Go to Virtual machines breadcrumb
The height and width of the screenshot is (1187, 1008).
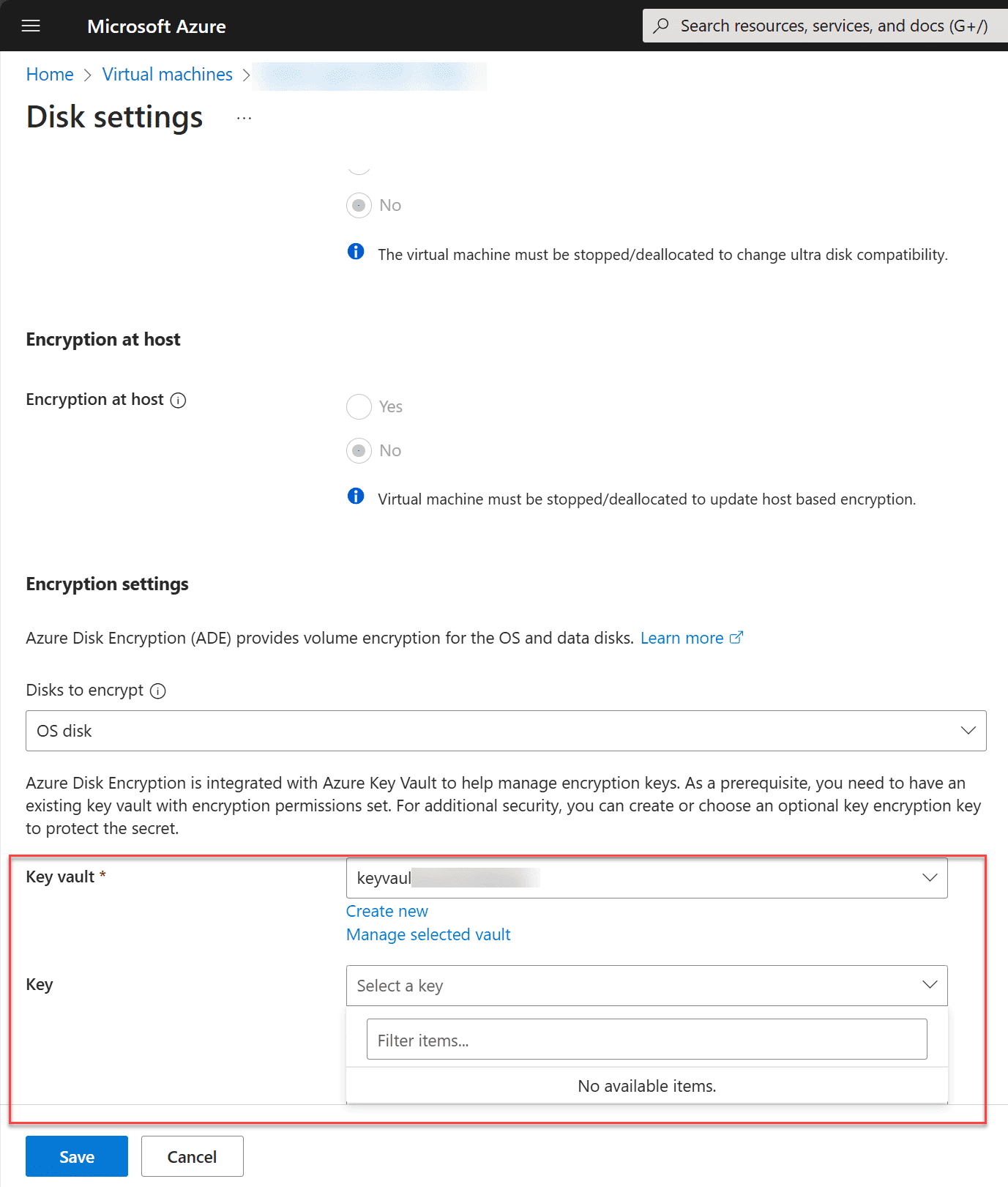[168, 75]
